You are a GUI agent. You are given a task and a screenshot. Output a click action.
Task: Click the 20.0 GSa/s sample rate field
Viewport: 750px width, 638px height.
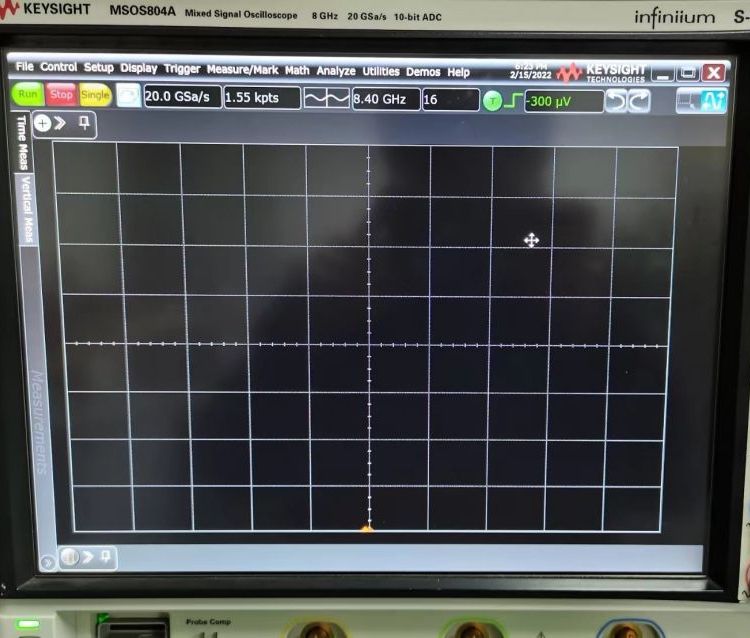coord(180,98)
